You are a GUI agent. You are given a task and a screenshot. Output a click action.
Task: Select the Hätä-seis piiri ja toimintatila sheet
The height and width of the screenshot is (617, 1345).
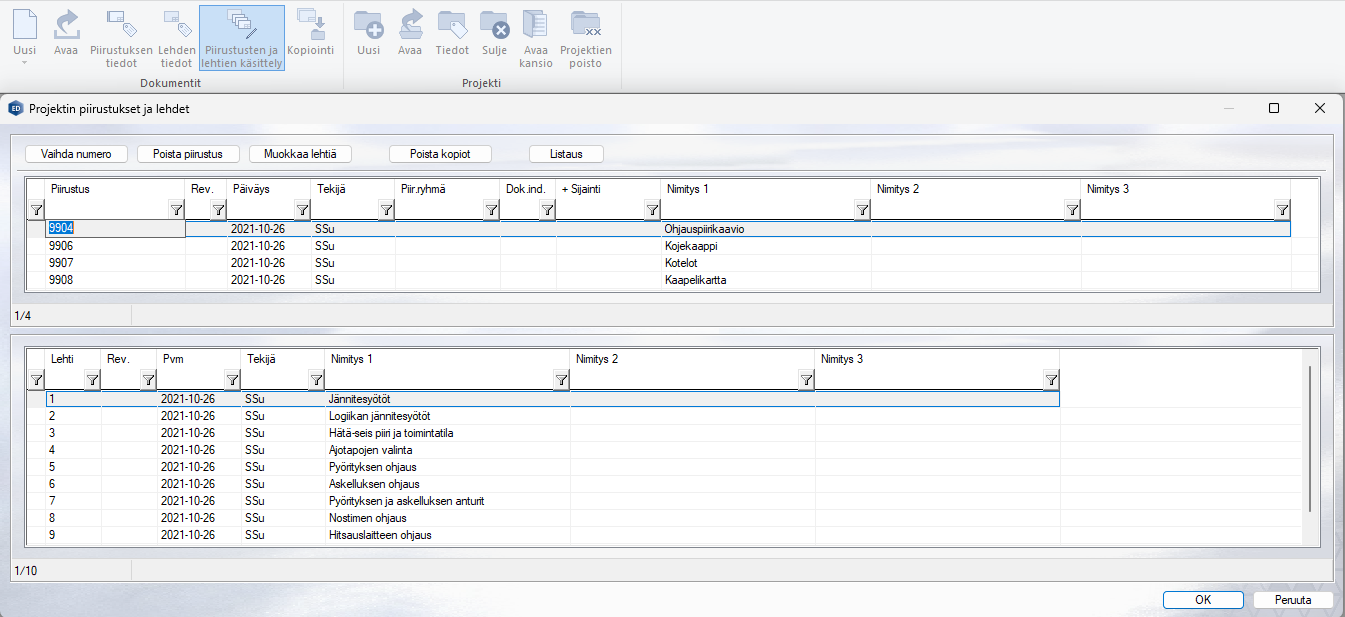[x=391, y=433]
